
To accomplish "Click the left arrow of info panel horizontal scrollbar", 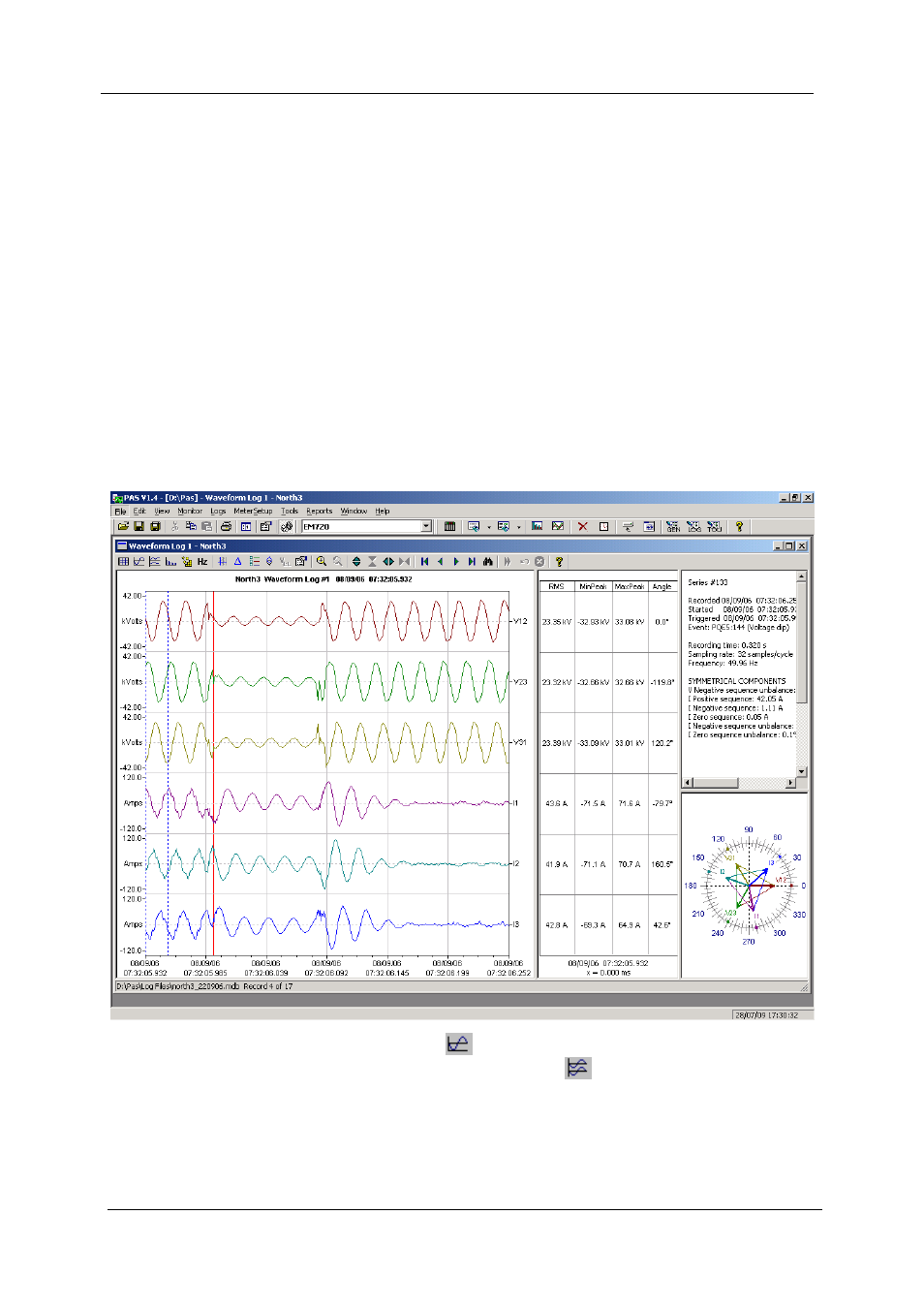I will pos(689,782).
